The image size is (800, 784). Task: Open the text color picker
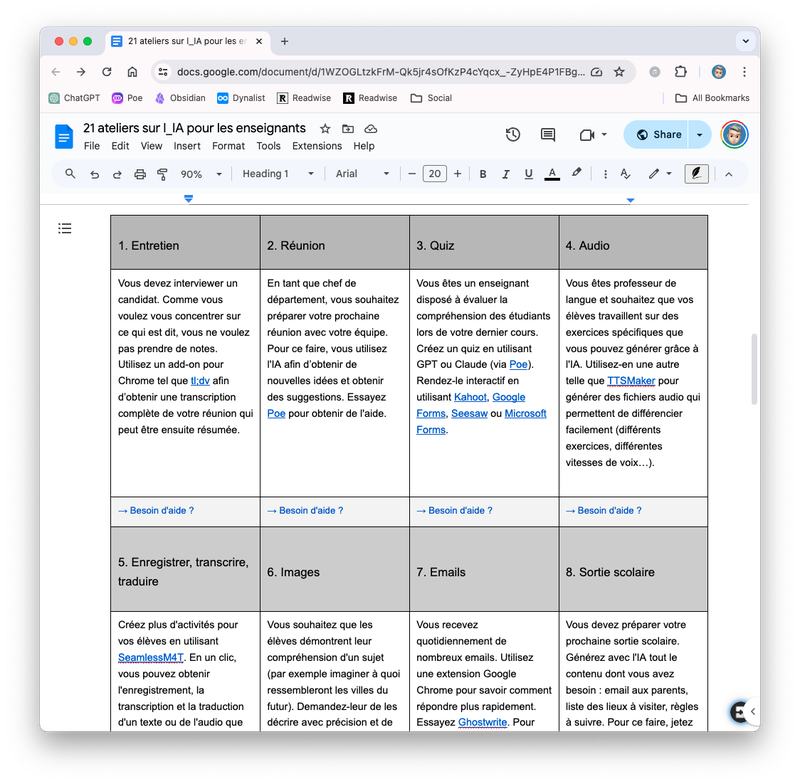pos(551,174)
